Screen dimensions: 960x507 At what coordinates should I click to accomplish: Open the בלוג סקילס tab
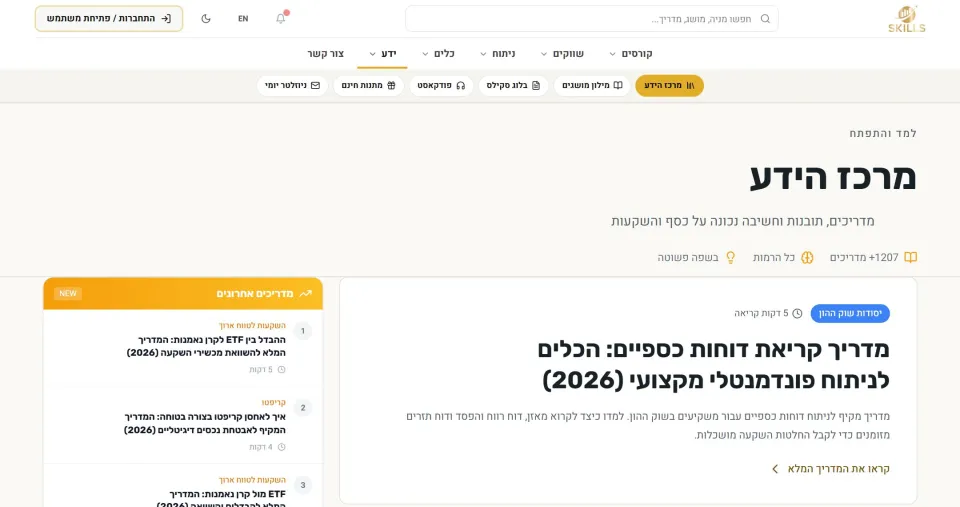coord(513,86)
